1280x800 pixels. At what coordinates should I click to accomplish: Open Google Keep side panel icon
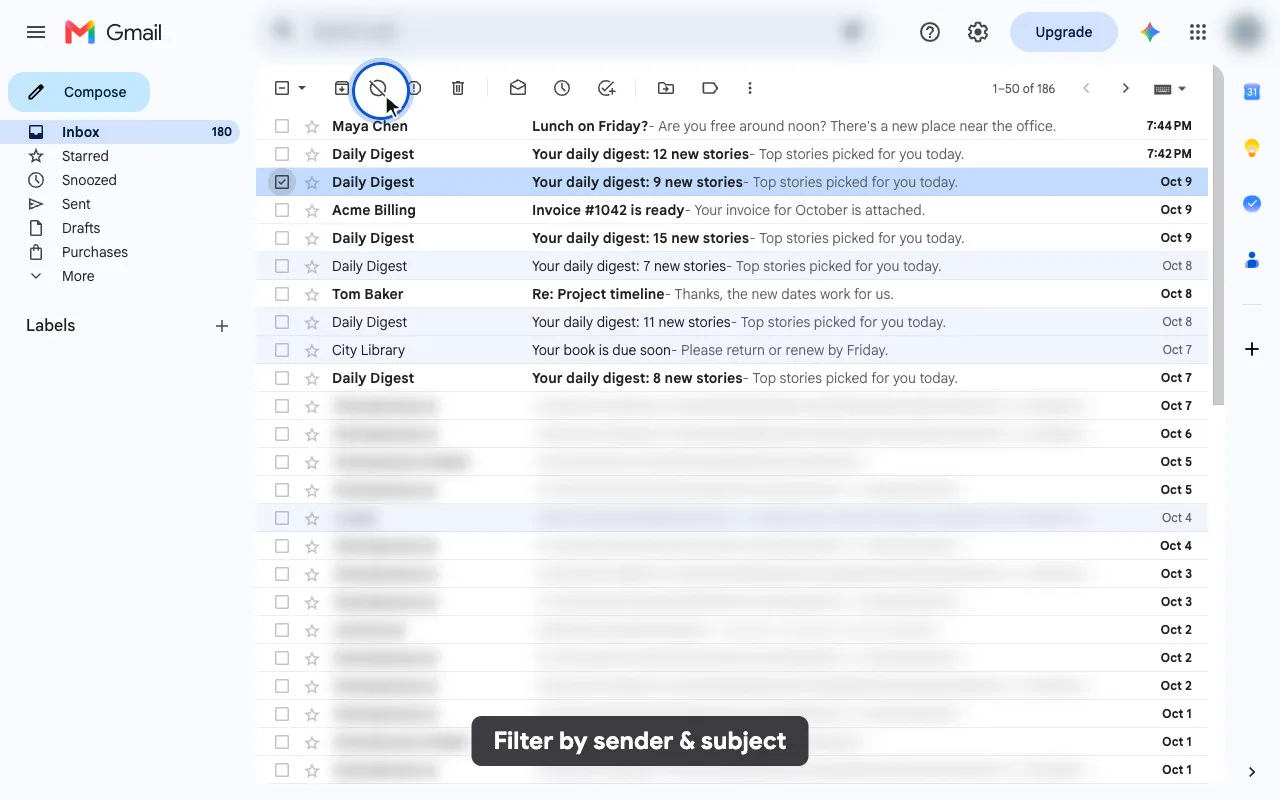tap(1252, 148)
